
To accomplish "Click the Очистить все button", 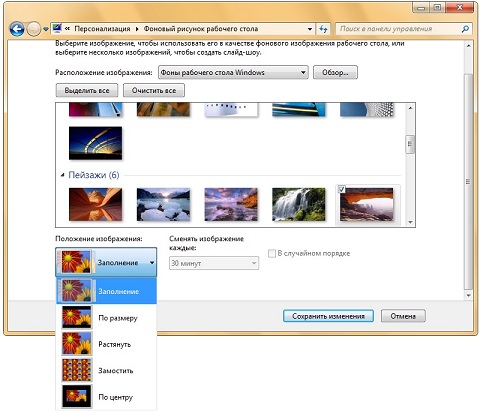I will pyautogui.click(x=154, y=90).
